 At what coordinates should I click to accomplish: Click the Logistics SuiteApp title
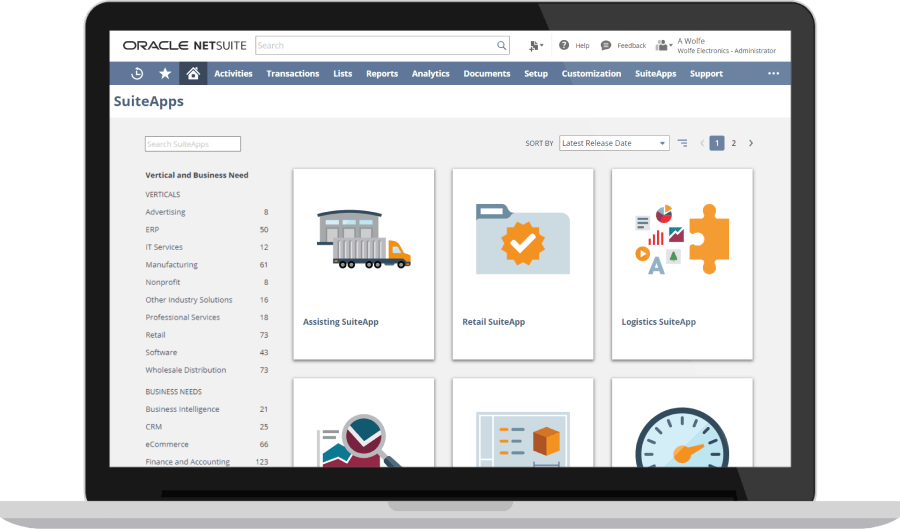659,322
